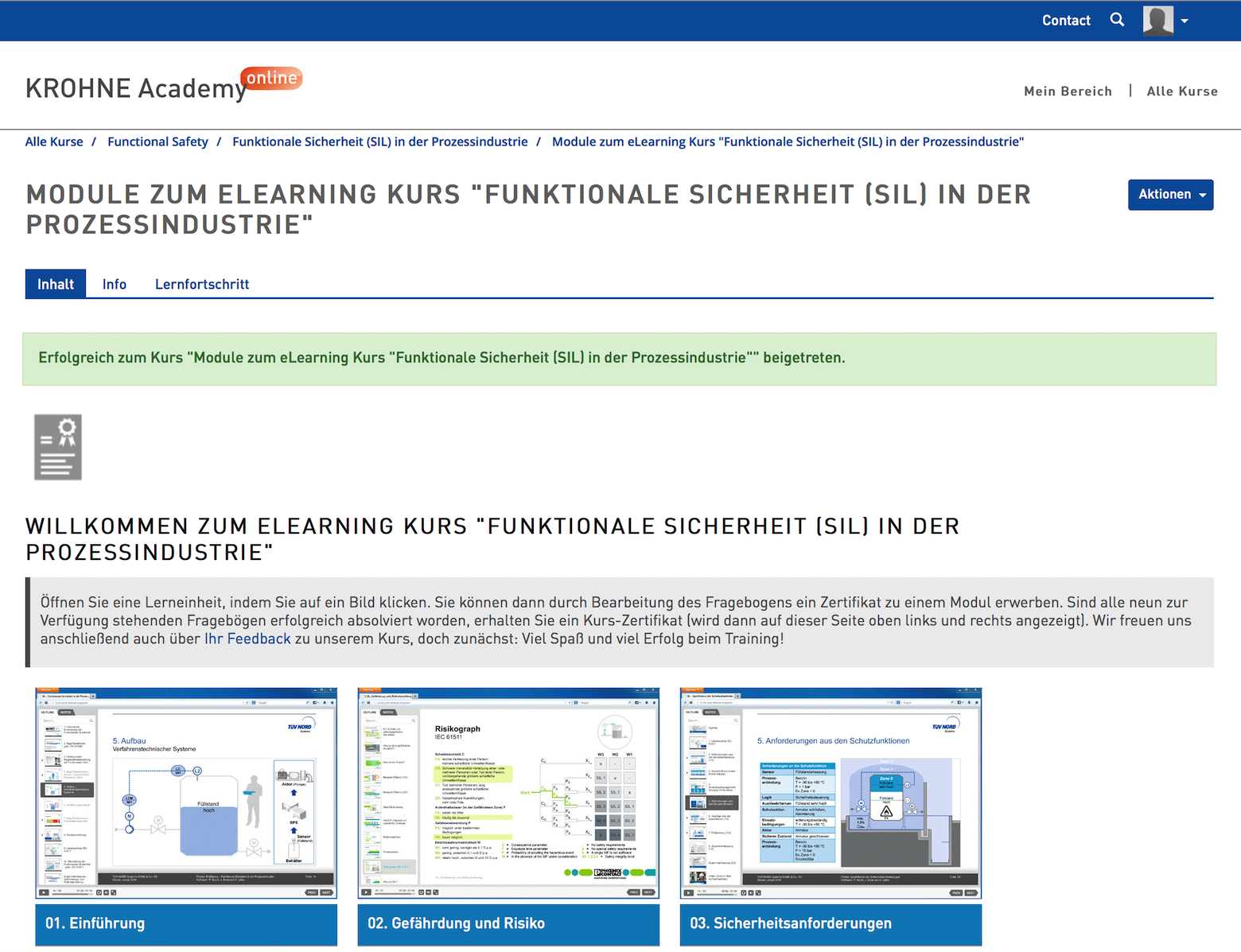Image resolution: width=1241 pixels, height=952 pixels.
Task: Click the 01. Einführung title bar
Action: pyautogui.click(x=186, y=923)
